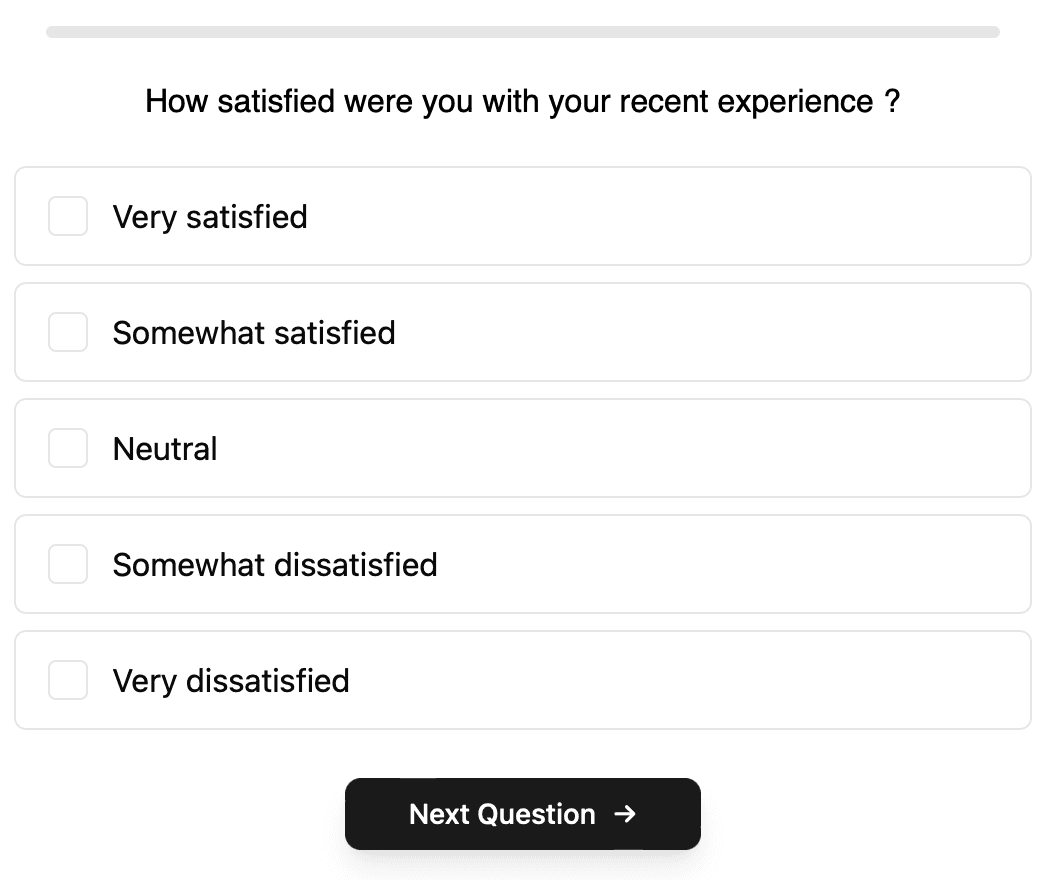The width and height of the screenshot is (1052, 880).
Task: Choose the 'Somewhat satisfied' label text
Action: pyautogui.click(x=254, y=333)
